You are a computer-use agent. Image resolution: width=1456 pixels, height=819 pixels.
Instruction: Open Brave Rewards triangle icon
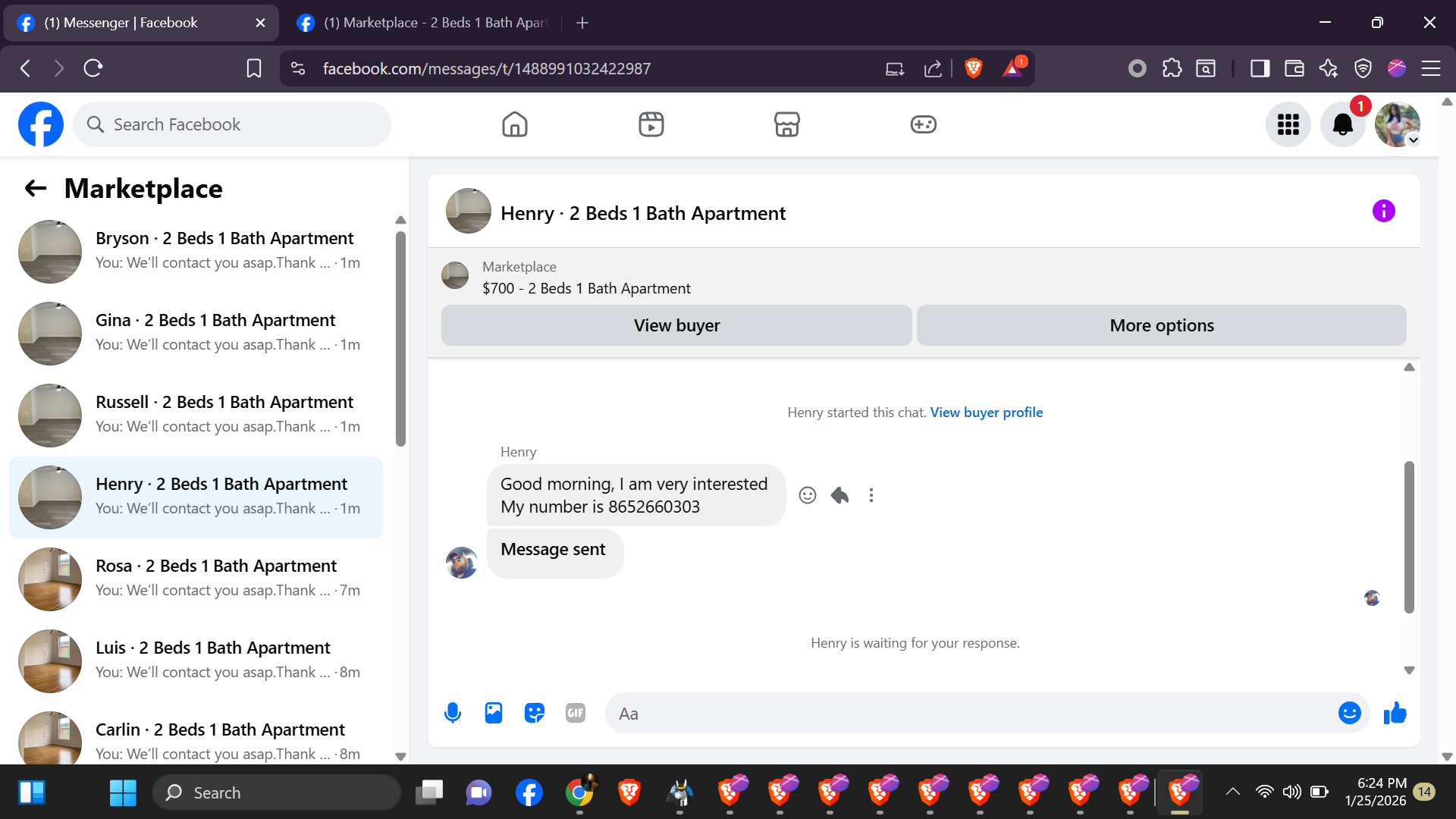tap(1012, 68)
